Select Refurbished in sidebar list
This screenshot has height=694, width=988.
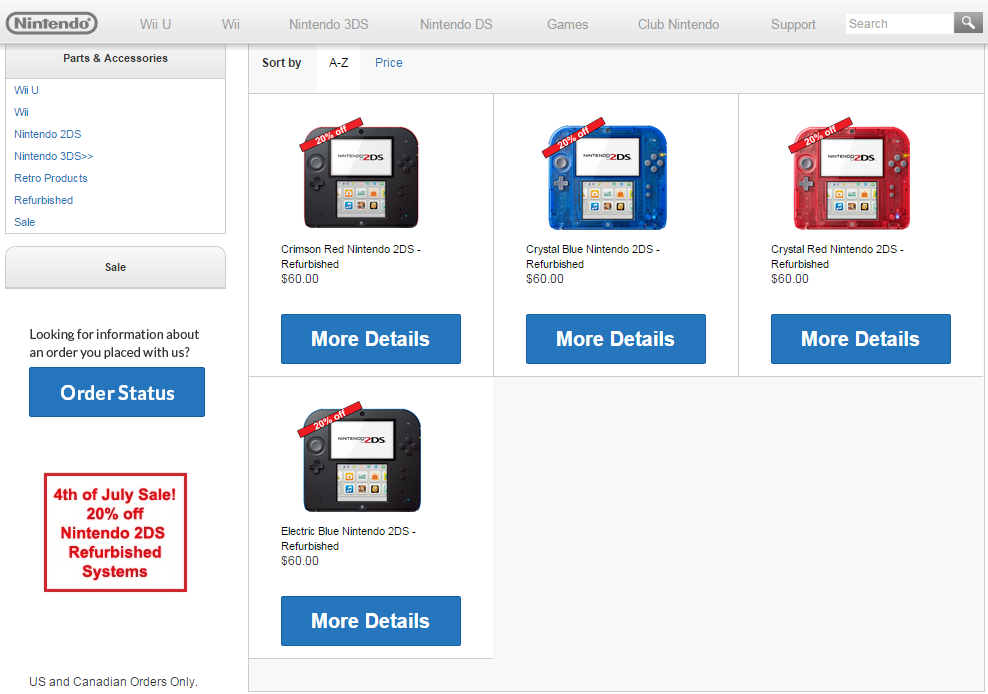pyautogui.click(x=44, y=200)
